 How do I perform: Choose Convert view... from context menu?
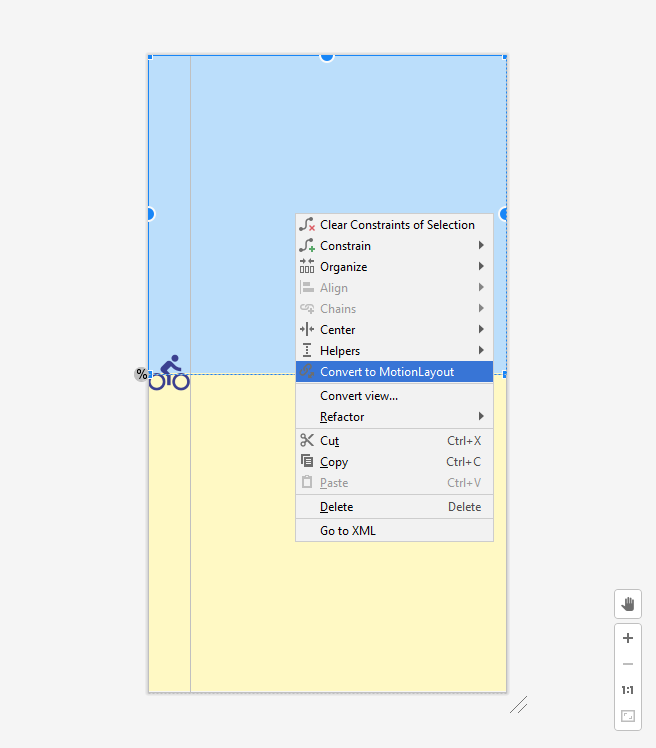pos(359,395)
